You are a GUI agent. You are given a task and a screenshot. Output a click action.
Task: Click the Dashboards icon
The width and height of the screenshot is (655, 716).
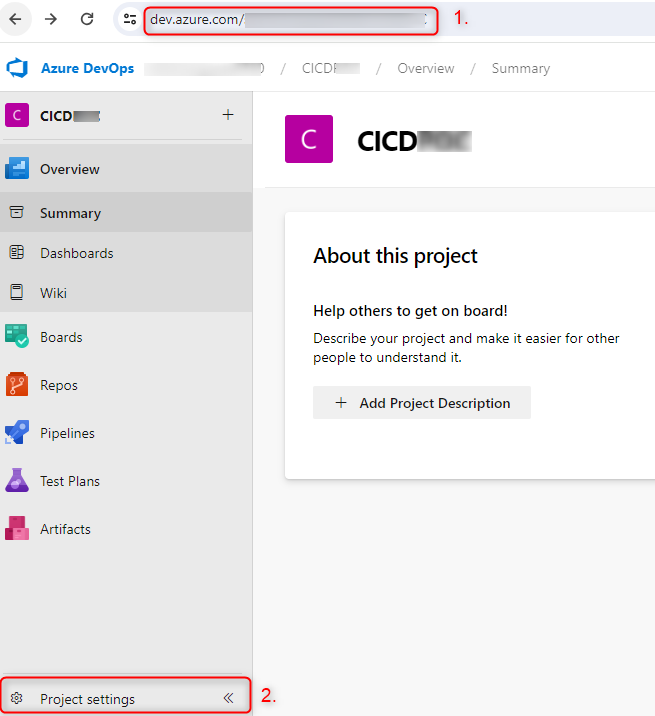coord(16,252)
